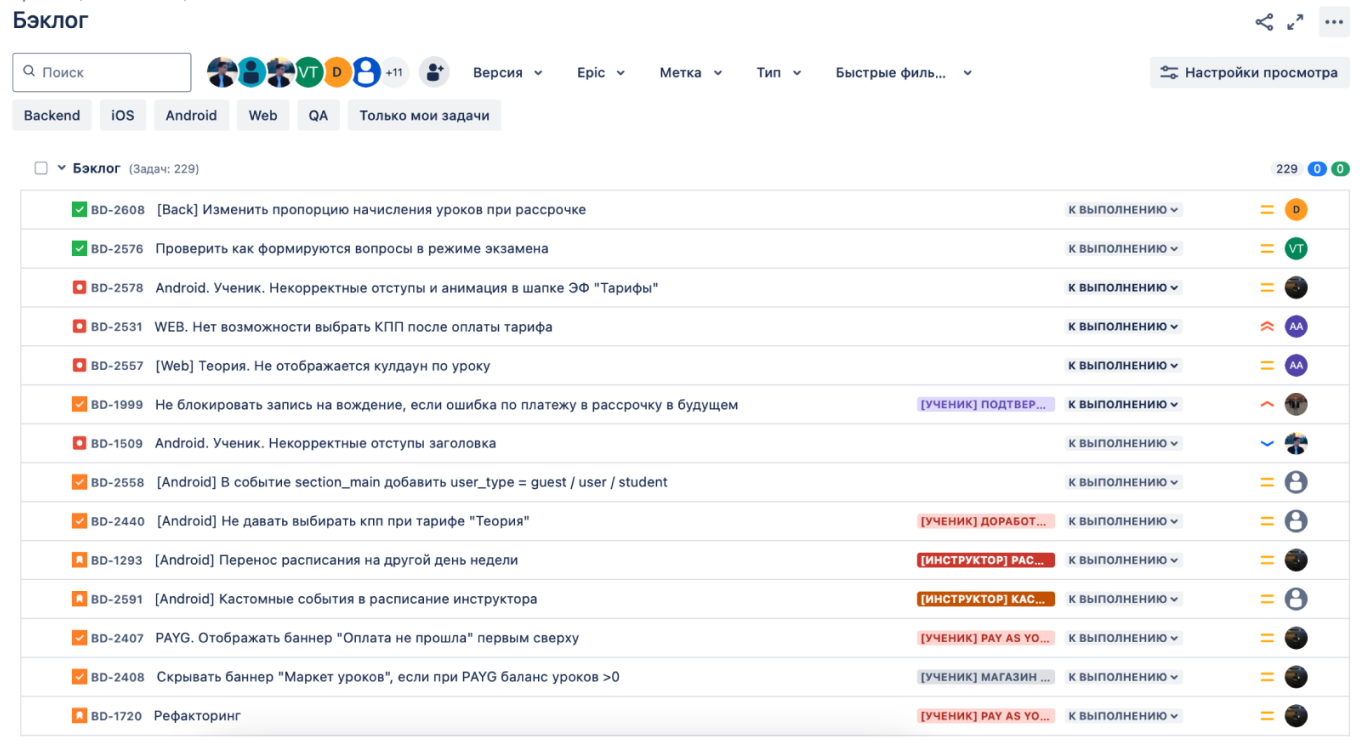Click the assignee avatar D on BD-2608
Viewport: 1360px width, 756px height.
[1296, 210]
